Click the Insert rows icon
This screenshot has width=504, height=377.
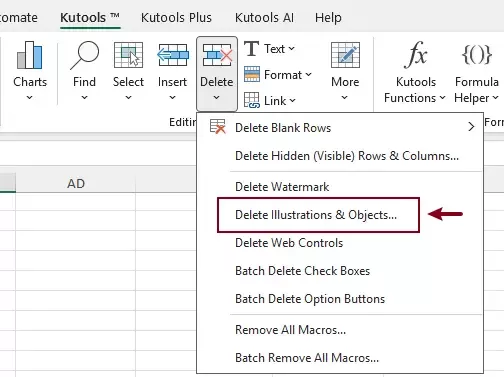173,55
